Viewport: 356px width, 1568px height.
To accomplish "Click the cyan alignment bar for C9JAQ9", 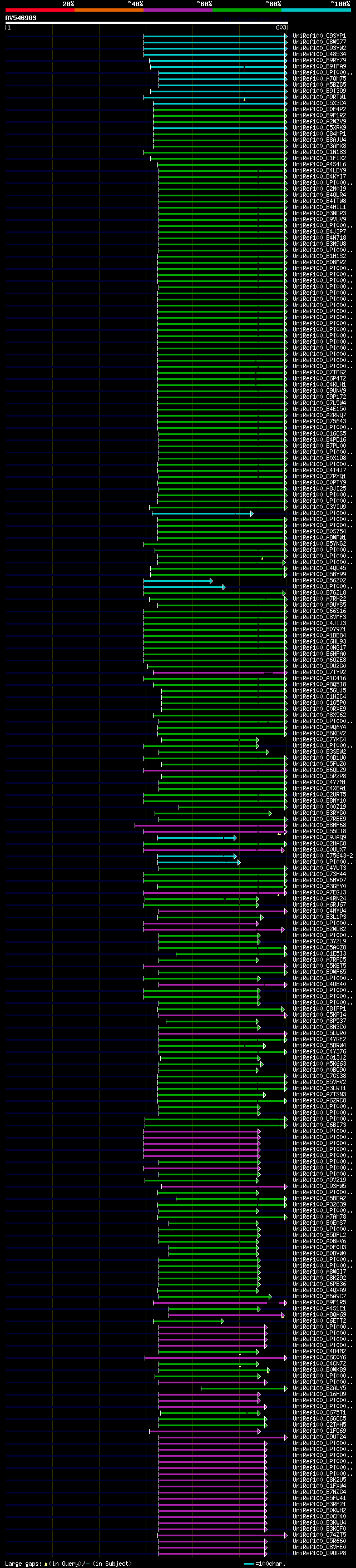I will pos(197,838).
